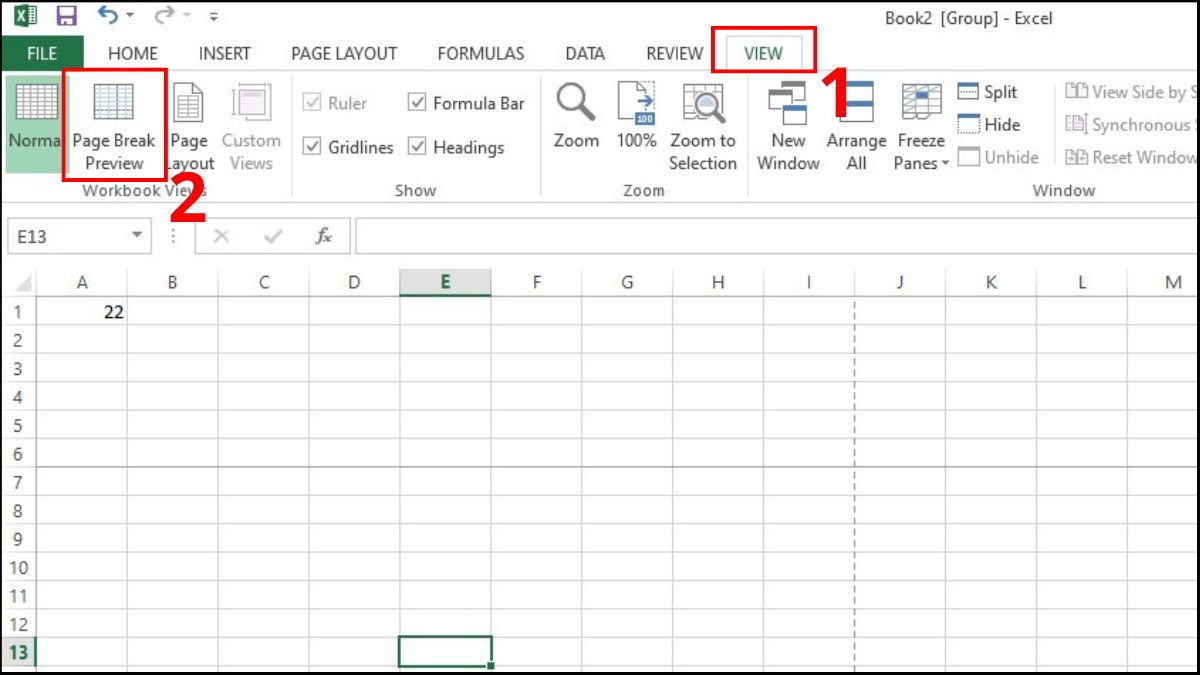Viewport: 1200px width, 675px height.
Task: Click Reset Window Position
Action: click(x=1131, y=157)
